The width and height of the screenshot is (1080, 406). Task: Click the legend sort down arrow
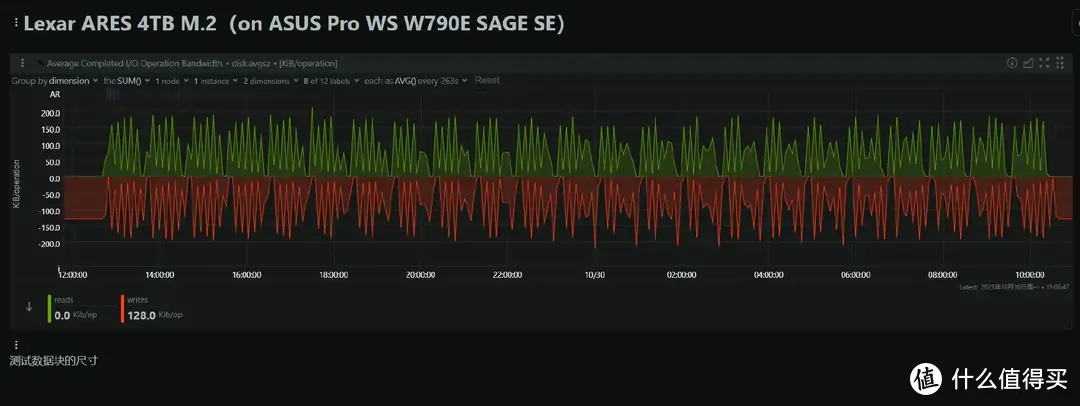(x=28, y=307)
